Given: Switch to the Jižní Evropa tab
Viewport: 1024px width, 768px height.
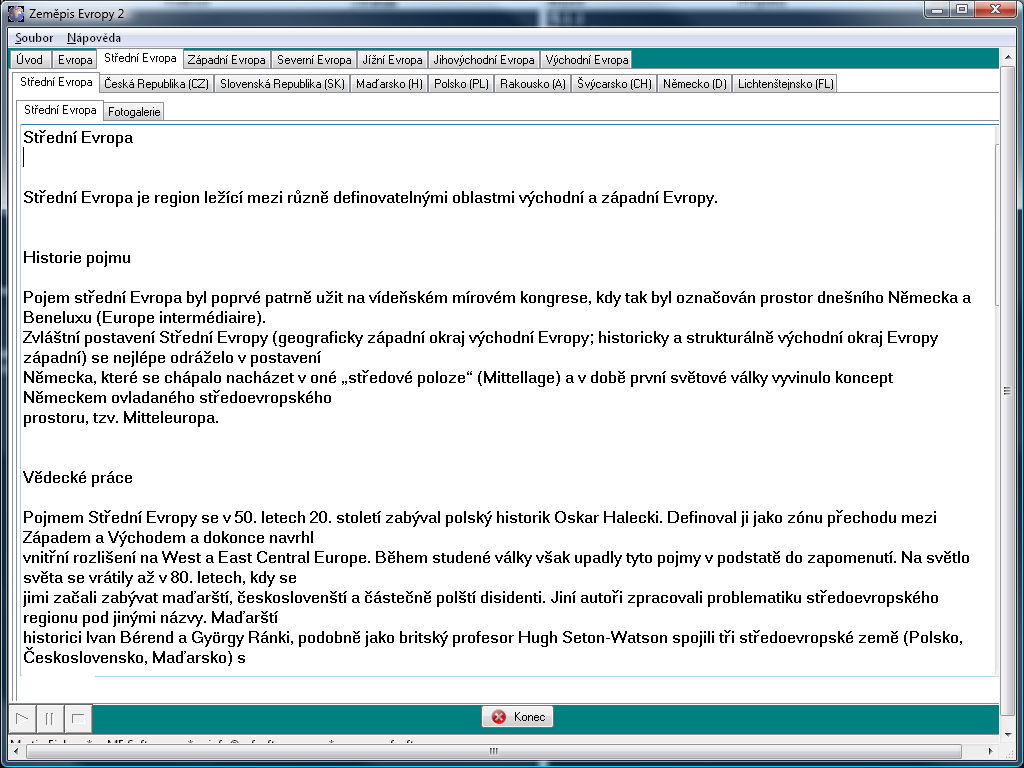Looking at the screenshot, I should click(392, 59).
